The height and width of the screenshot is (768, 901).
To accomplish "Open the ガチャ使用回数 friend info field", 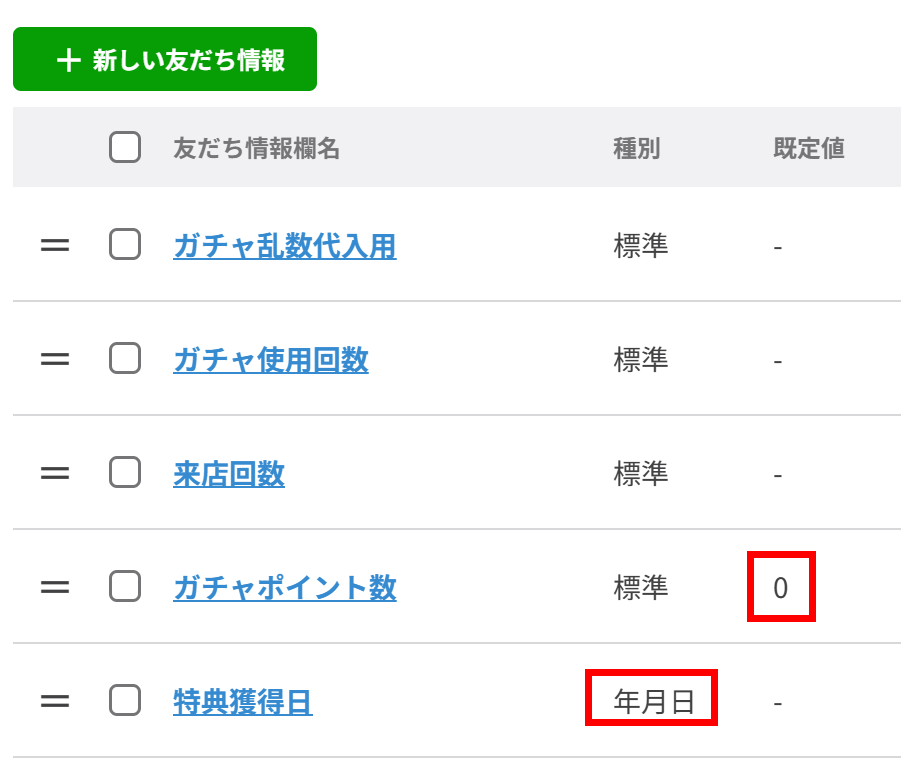I will (271, 358).
